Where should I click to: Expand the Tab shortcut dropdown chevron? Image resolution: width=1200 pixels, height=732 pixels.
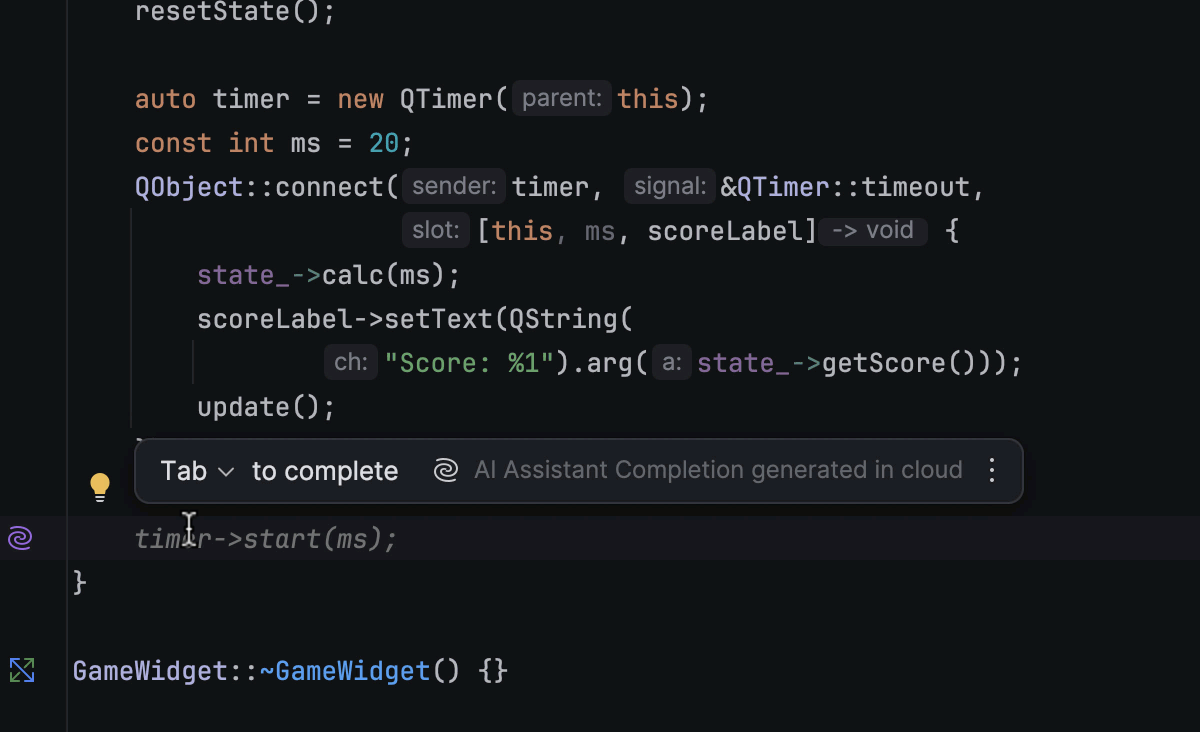[226, 472]
